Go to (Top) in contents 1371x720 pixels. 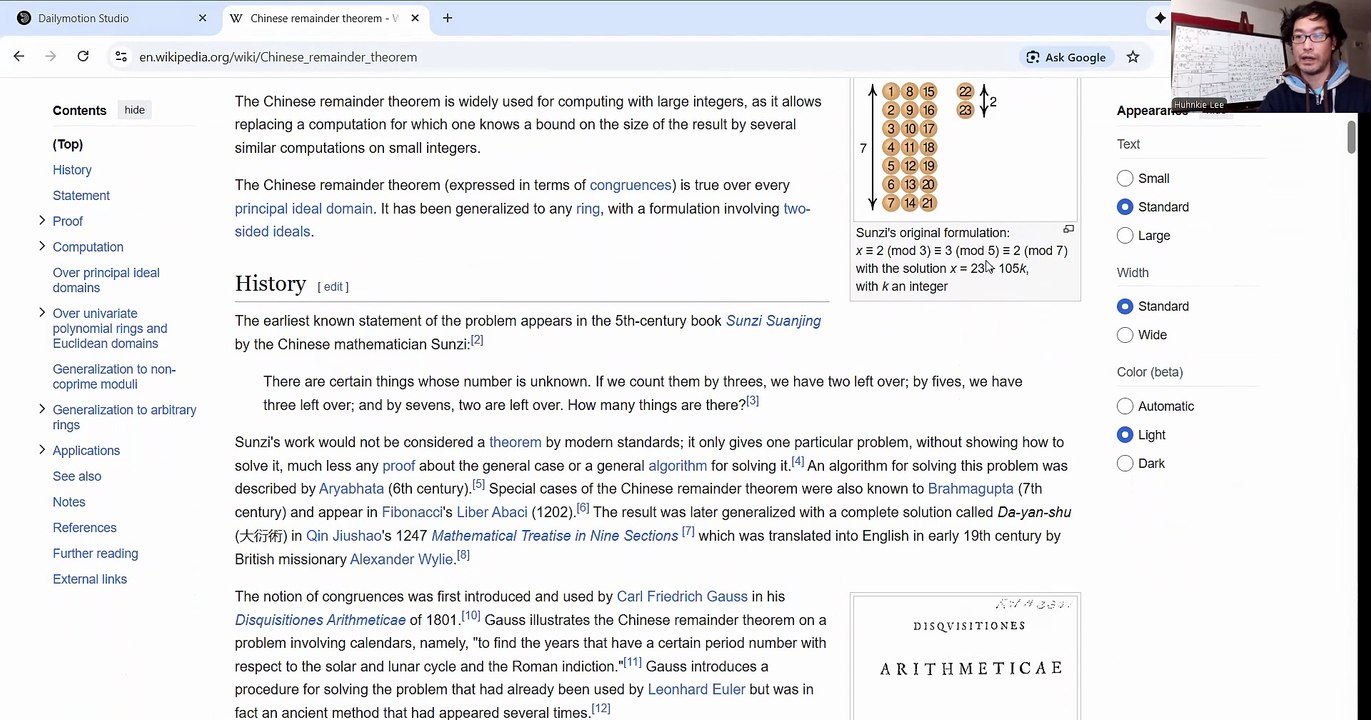coord(68,144)
